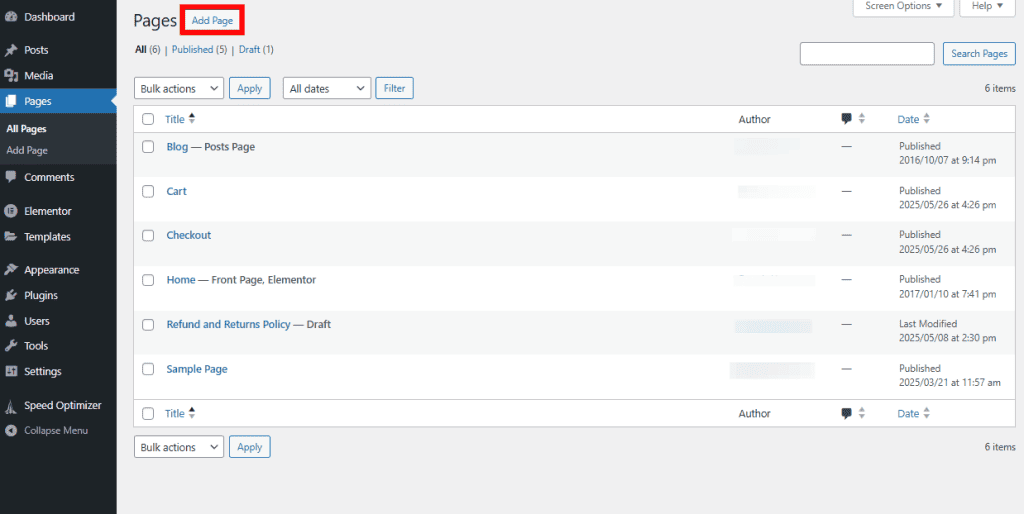Click the footer Date column link
Screen dimensions: 1024x514
908,413
